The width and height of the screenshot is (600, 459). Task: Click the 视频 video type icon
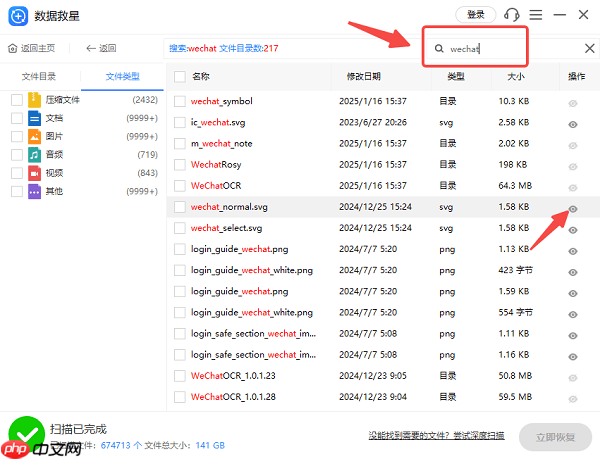[34, 173]
